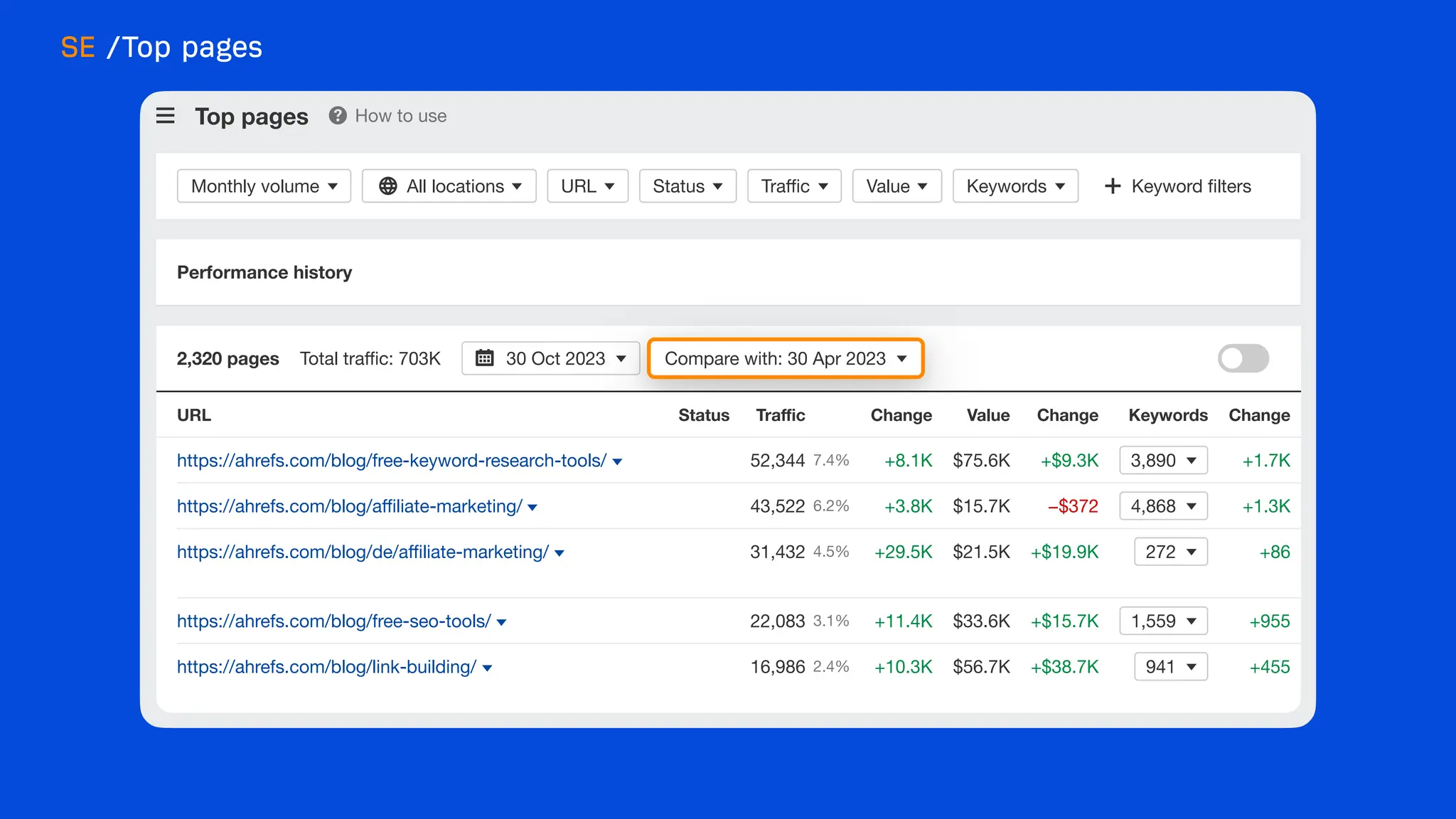Image resolution: width=1456 pixels, height=819 pixels.
Task: Click the +$38.7K value change
Action: click(1065, 667)
